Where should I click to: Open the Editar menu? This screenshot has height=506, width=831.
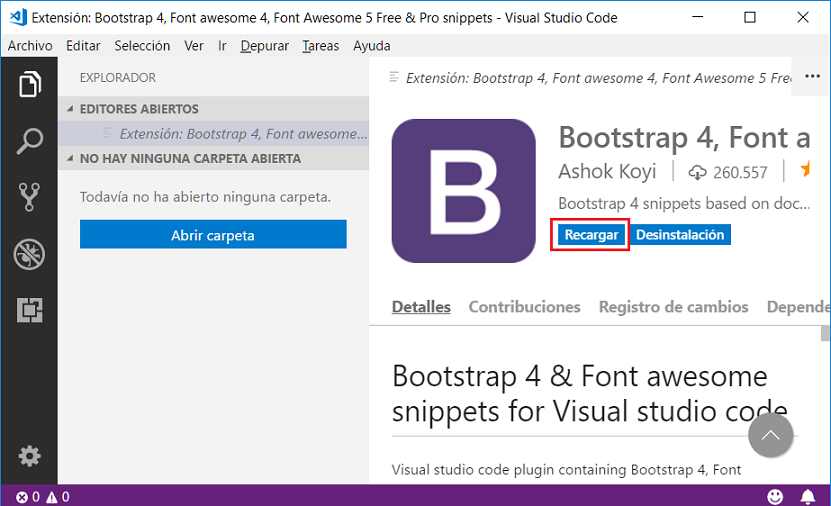pos(83,46)
